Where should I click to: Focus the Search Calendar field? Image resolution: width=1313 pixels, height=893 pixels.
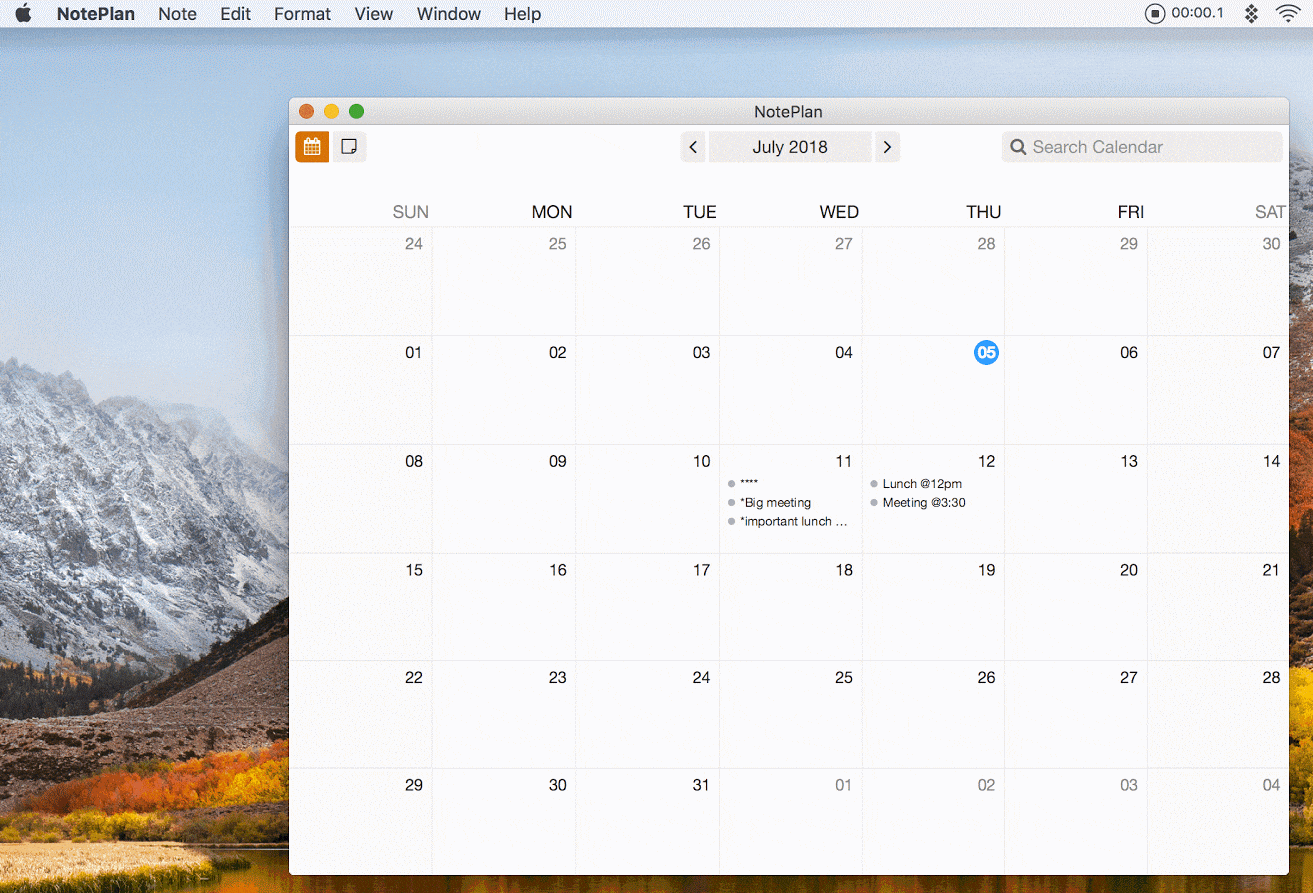click(x=1142, y=147)
